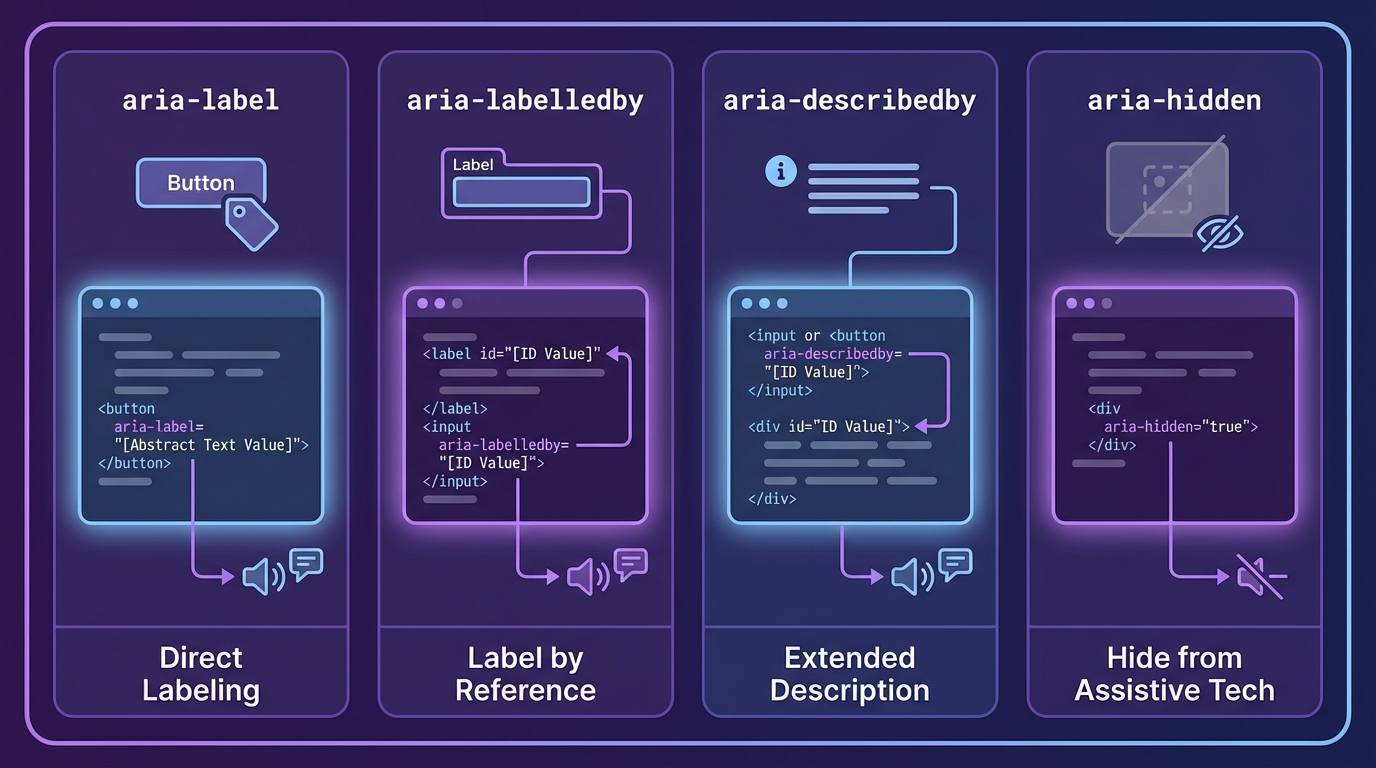Click the tag icon beside the Button
Screen dimensions: 1376x768
point(251,223)
